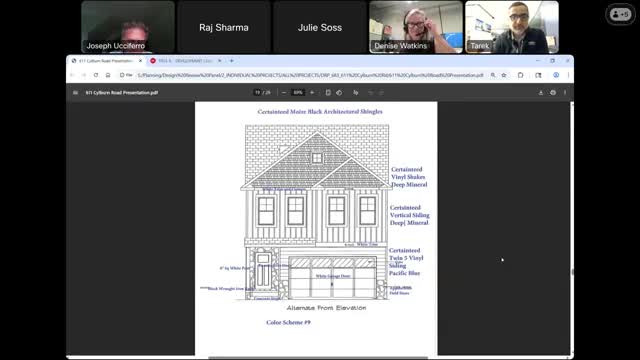Click the PDF zoom in plus button
This screenshot has width=640, height=360.
pos(312,93)
